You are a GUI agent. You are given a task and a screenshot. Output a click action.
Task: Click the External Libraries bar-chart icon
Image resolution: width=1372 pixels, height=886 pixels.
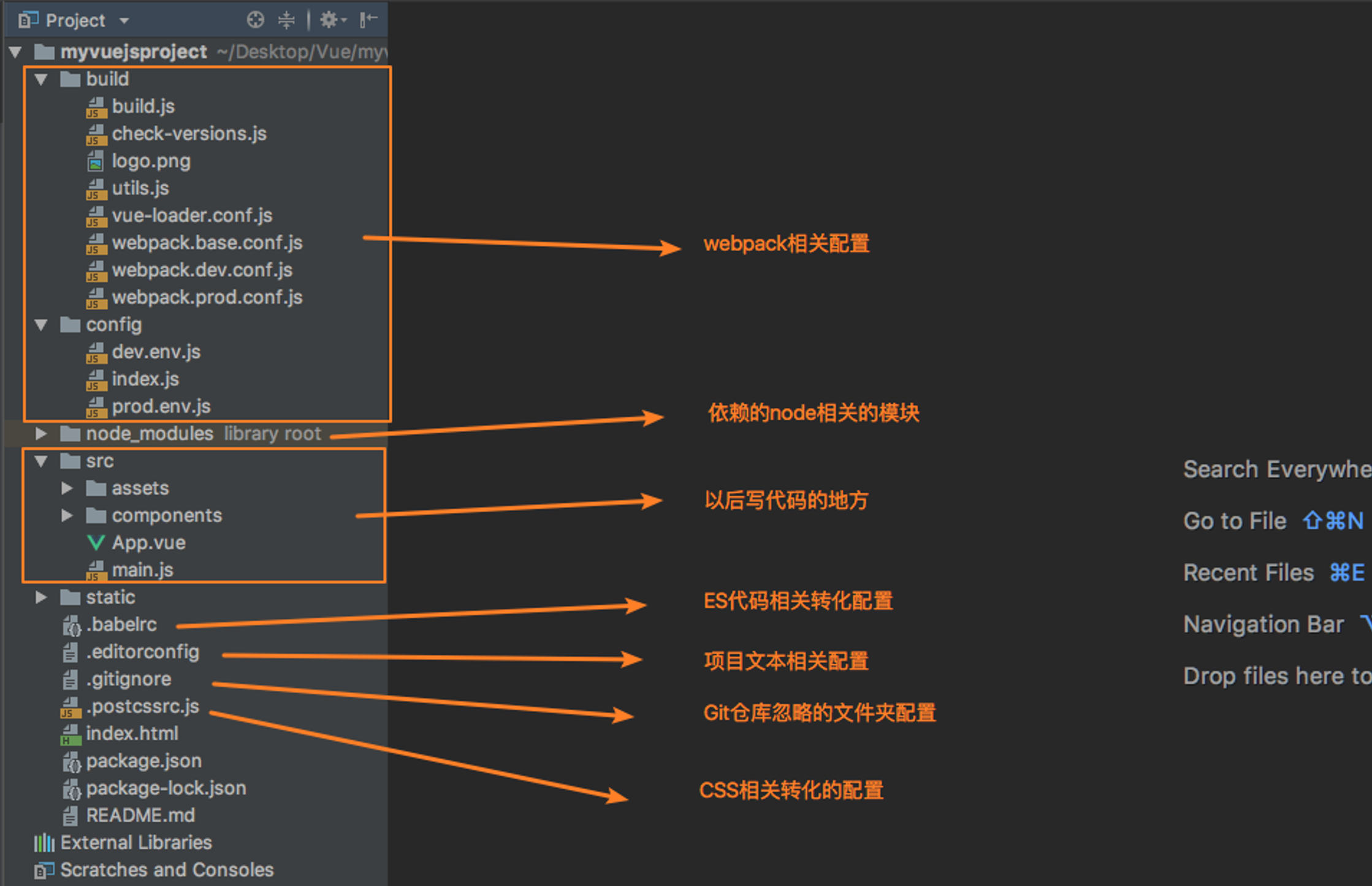click(44, 843)
